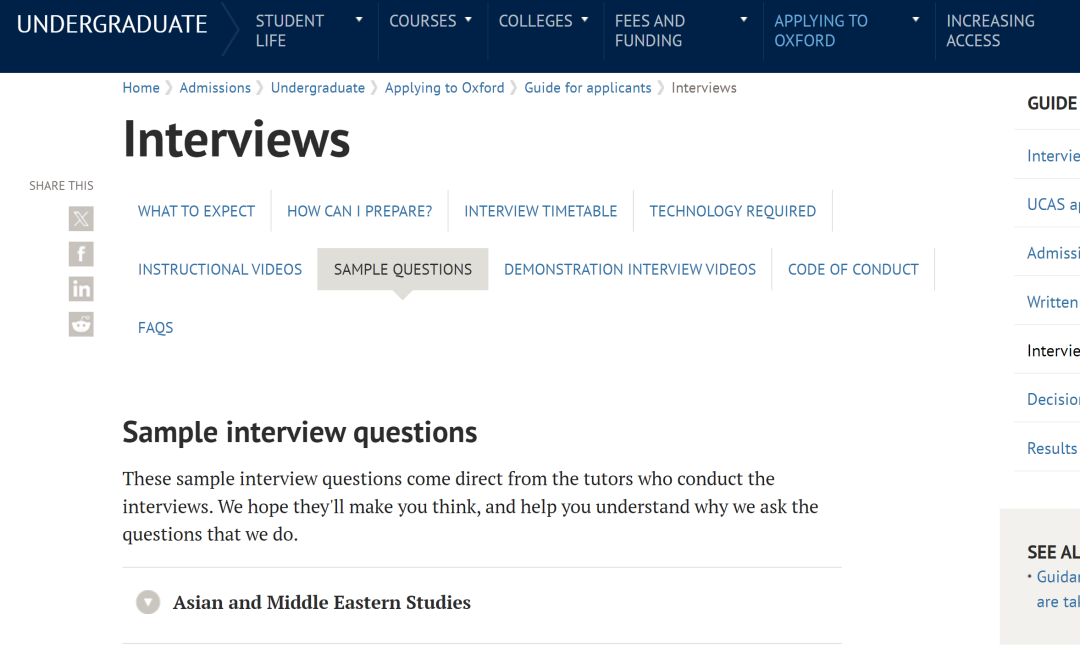Go to Admissions breadcrumb link

215,88
